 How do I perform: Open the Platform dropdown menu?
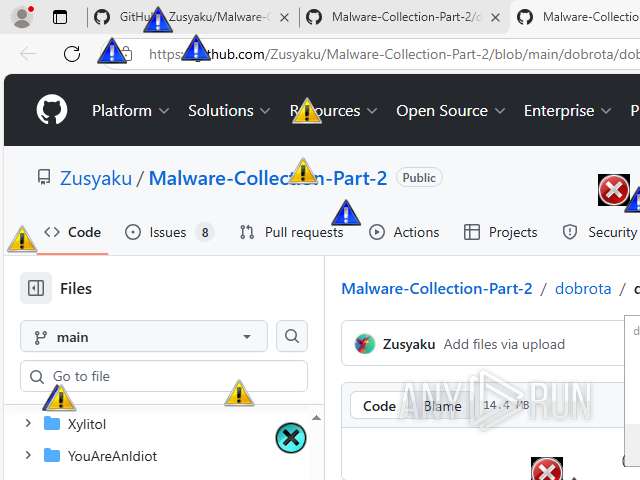click(130, 111)
